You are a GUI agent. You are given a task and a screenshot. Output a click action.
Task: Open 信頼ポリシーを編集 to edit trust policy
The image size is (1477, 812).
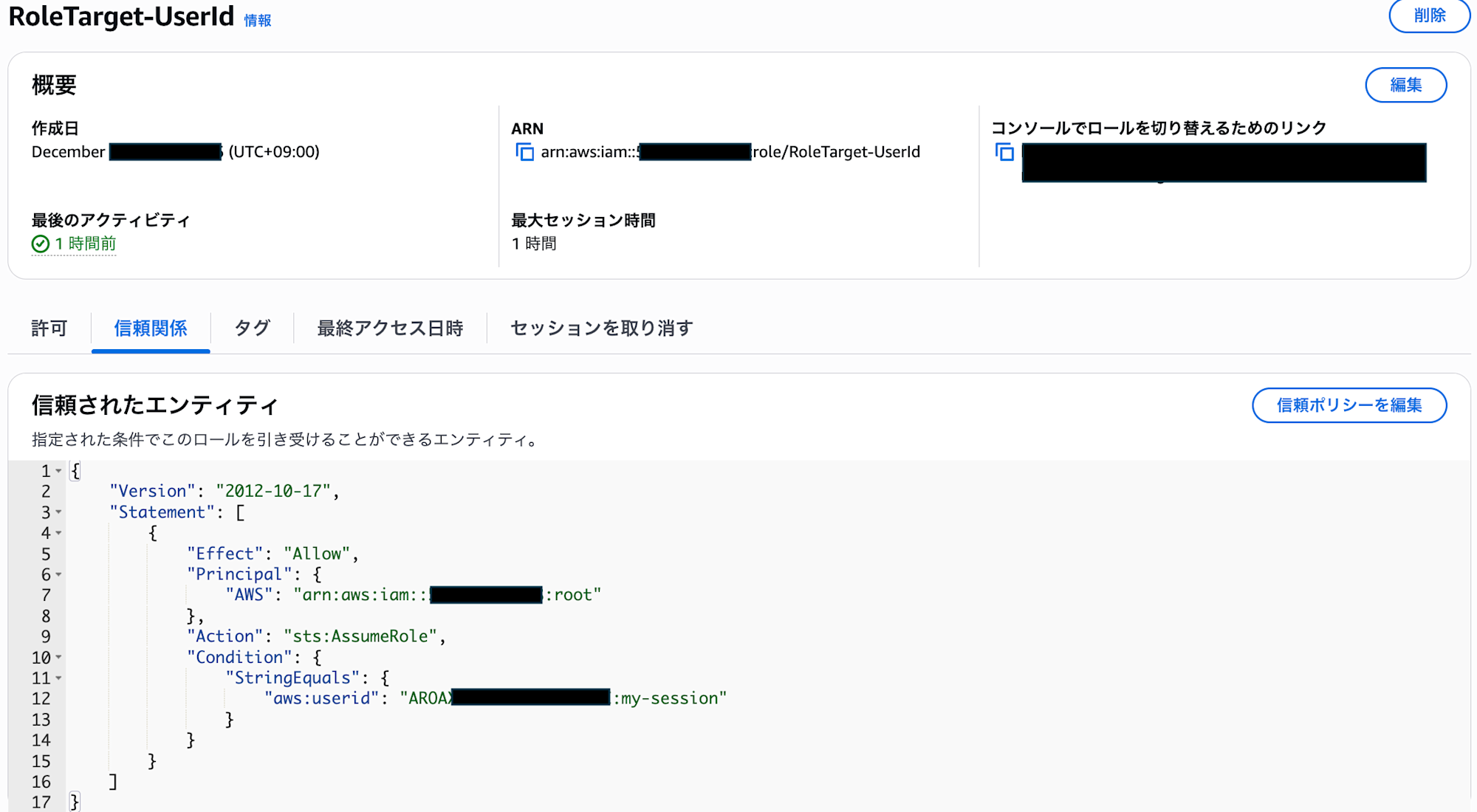[1349, 405]
